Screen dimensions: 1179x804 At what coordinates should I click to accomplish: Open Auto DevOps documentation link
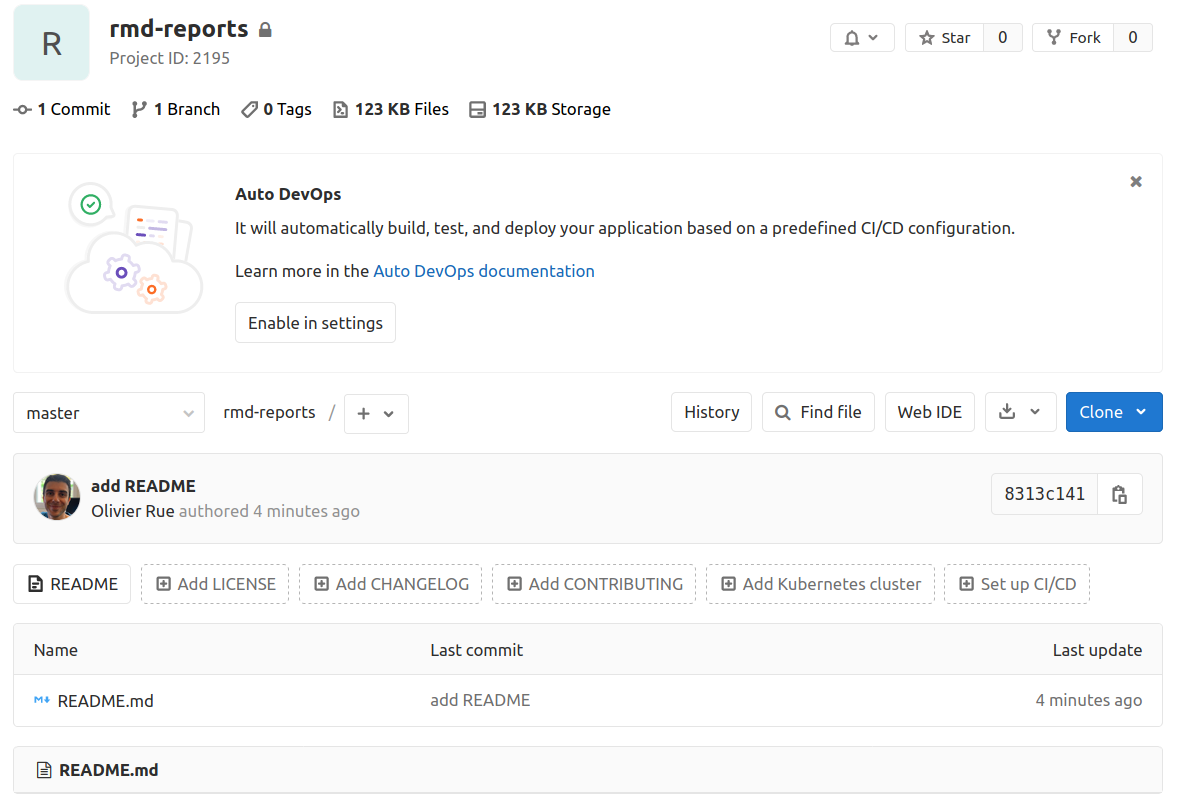click(483, 271)
